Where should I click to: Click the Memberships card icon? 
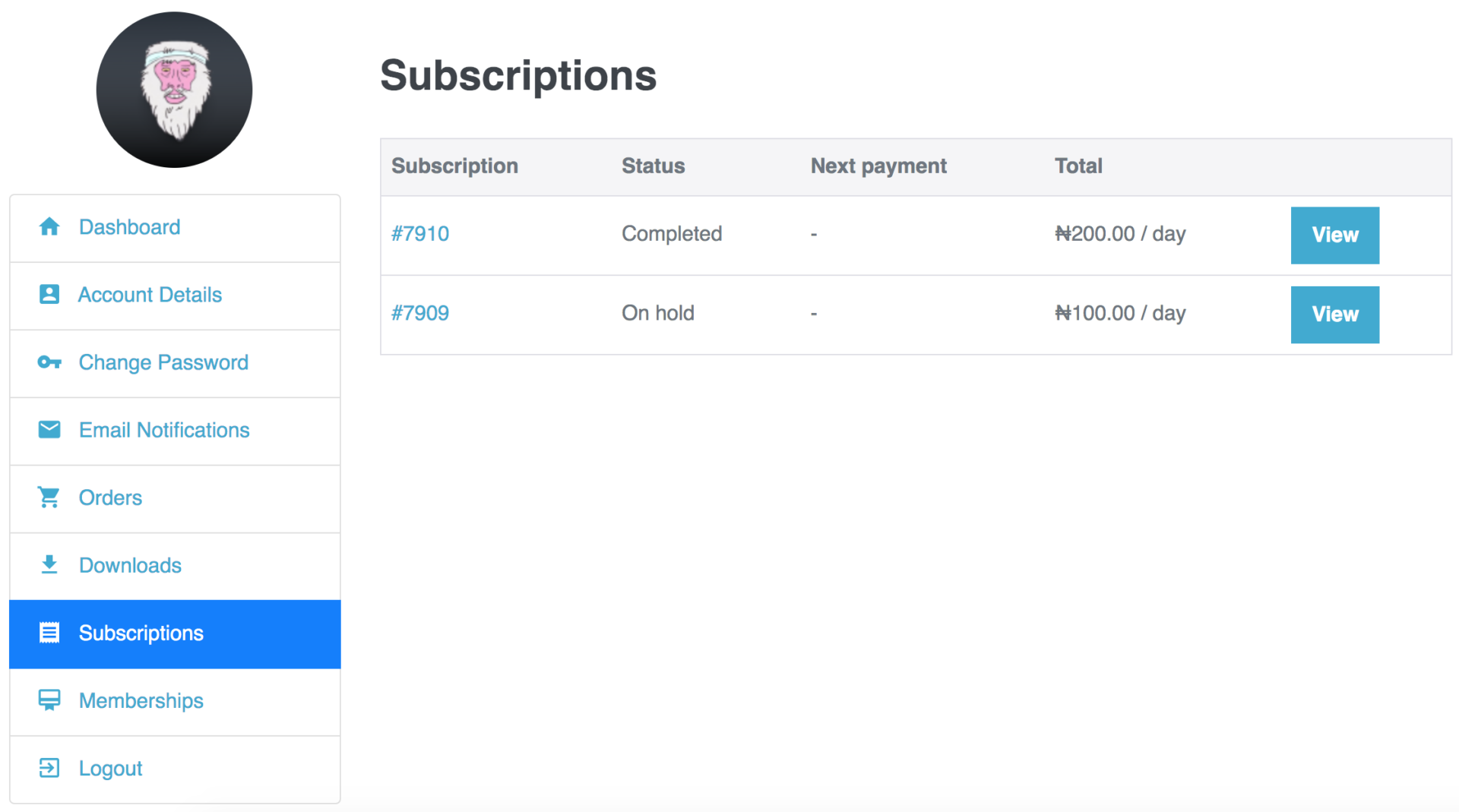[49, 700]
